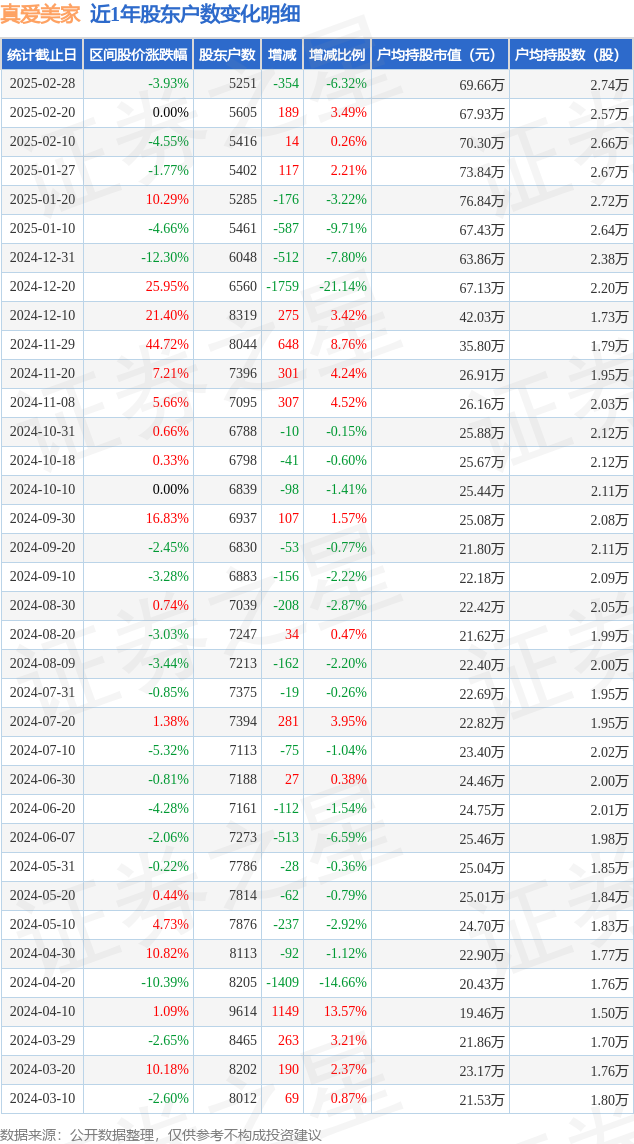634x1144 pixels.
Task: Click the 真爱美家 stock name title
Action: click(41, 15)
